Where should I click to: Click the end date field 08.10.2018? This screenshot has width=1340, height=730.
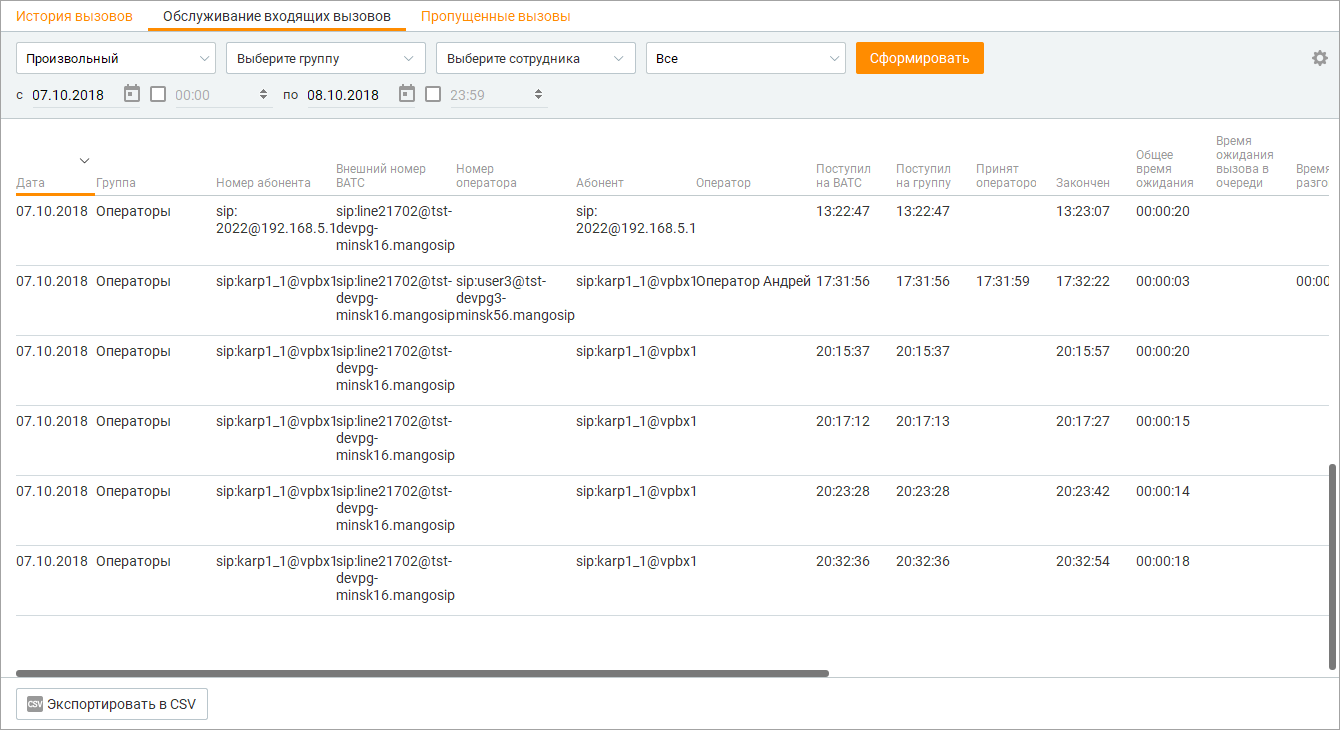343,95
